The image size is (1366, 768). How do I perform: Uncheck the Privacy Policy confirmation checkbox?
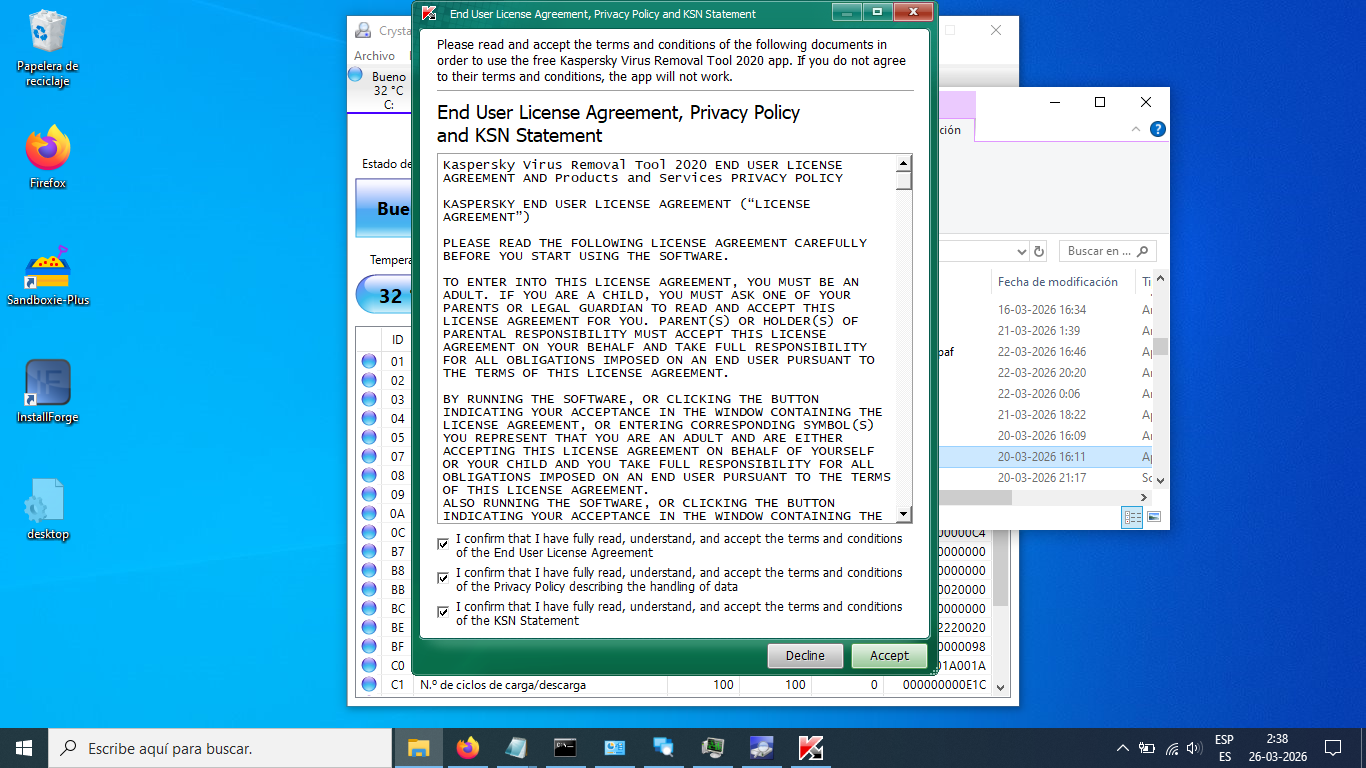[x=443, y=578]
